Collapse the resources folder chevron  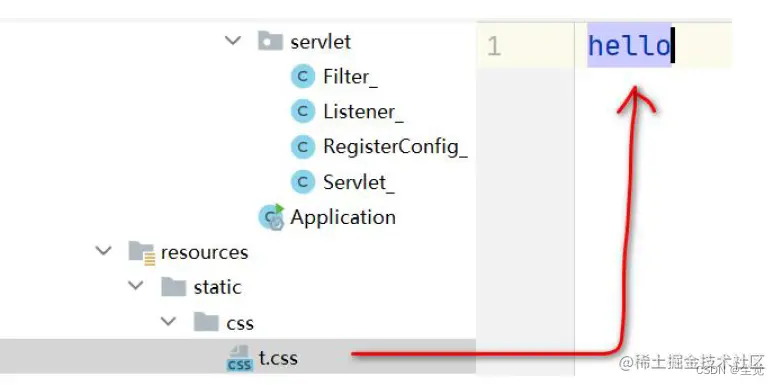tap(103, 251)
